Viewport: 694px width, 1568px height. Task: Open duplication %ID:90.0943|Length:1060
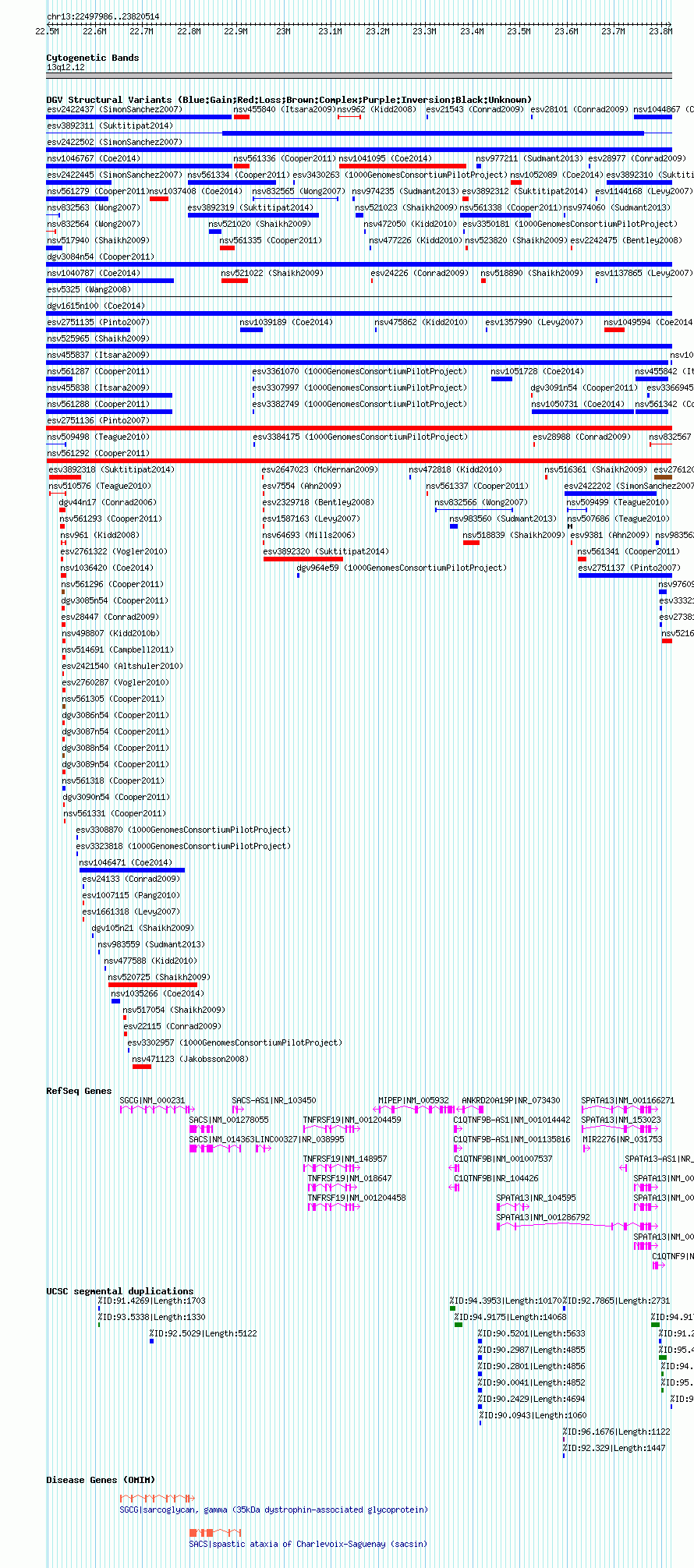click(533, 1415)
